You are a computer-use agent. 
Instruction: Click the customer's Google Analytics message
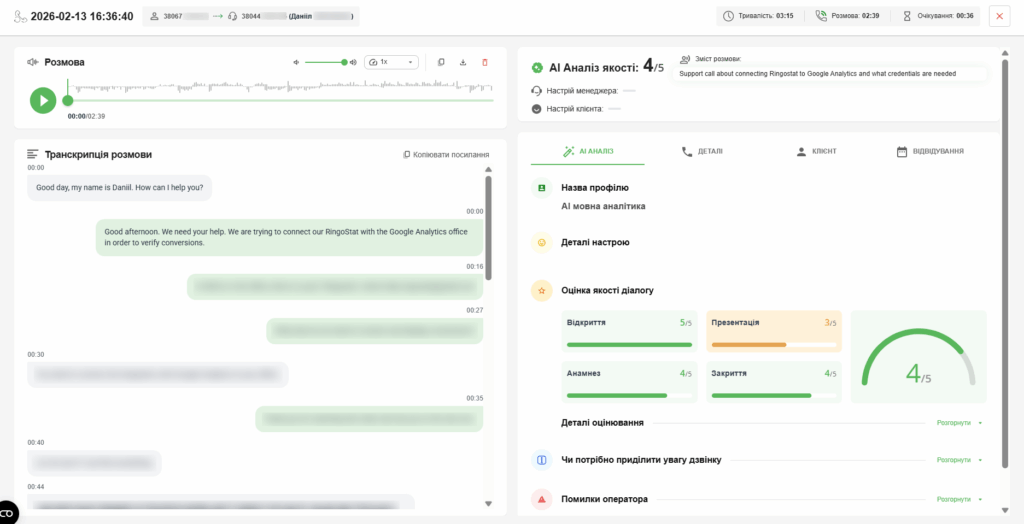290,237
